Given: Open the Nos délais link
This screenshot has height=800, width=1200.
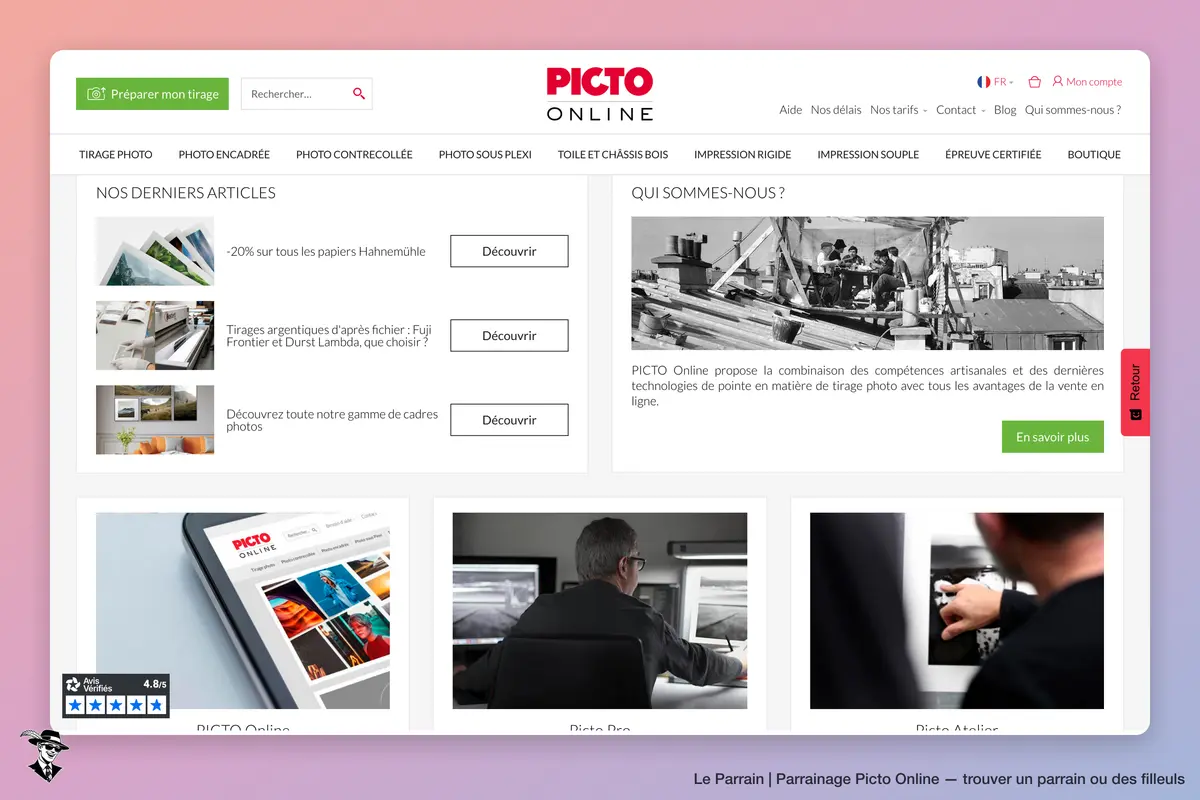Looking at the screenshot, I should [836, 110].
